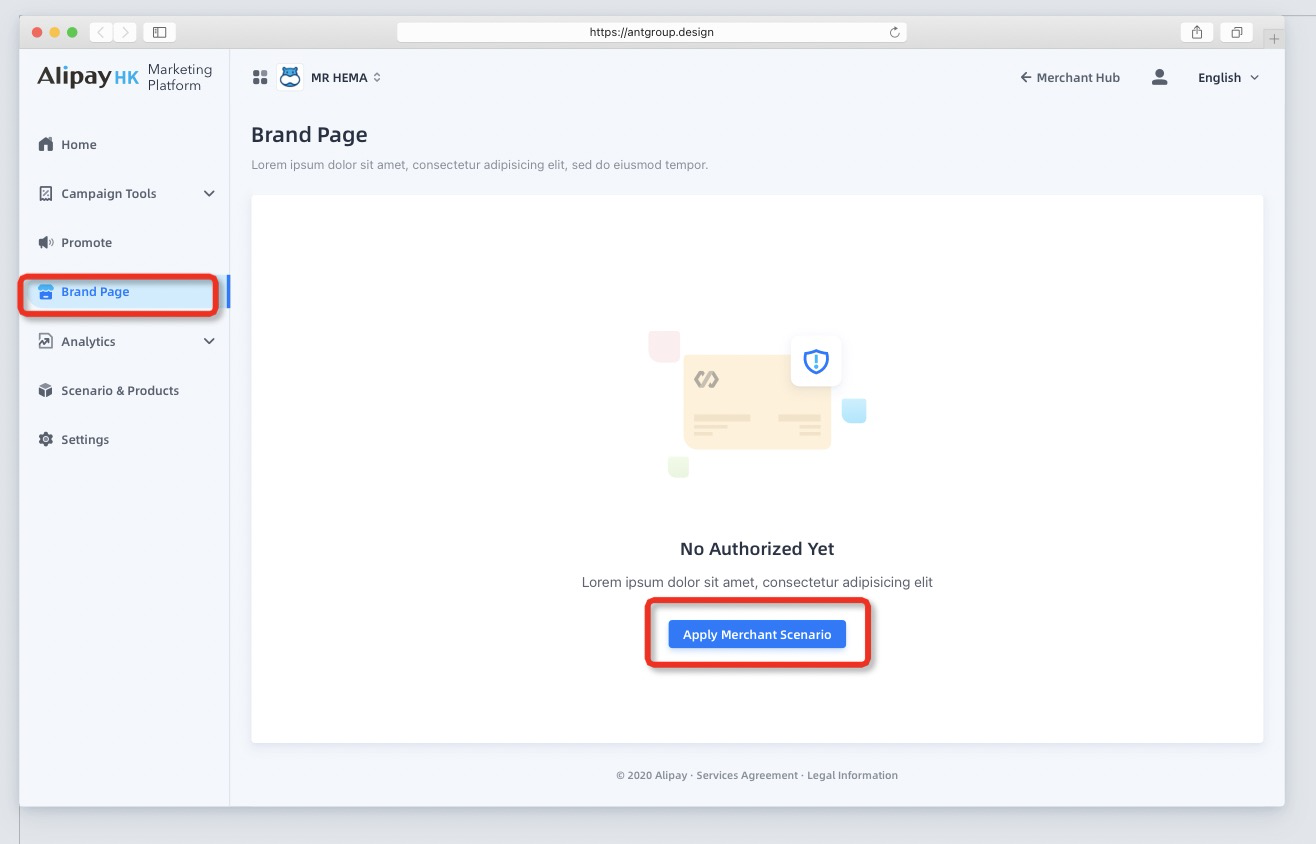Show all tabs in Safari
Viewport: 1316px width, 844px height.
click(x=1237, y=32)
